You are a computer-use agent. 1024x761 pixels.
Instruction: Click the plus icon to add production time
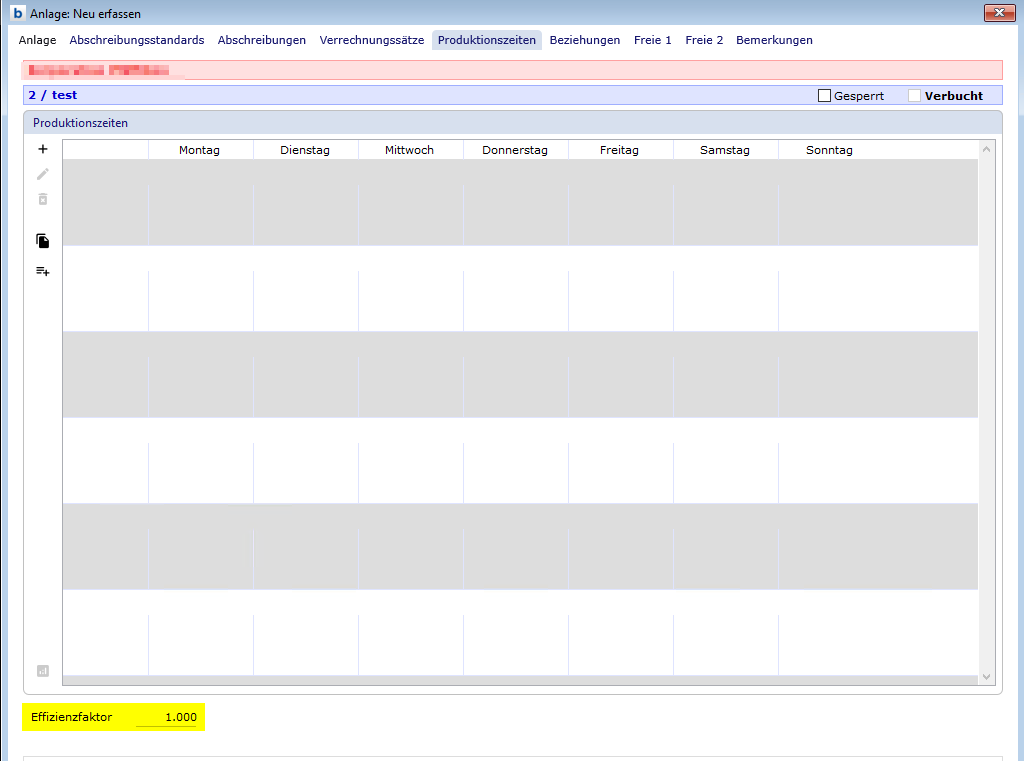(x=43, y=149)
